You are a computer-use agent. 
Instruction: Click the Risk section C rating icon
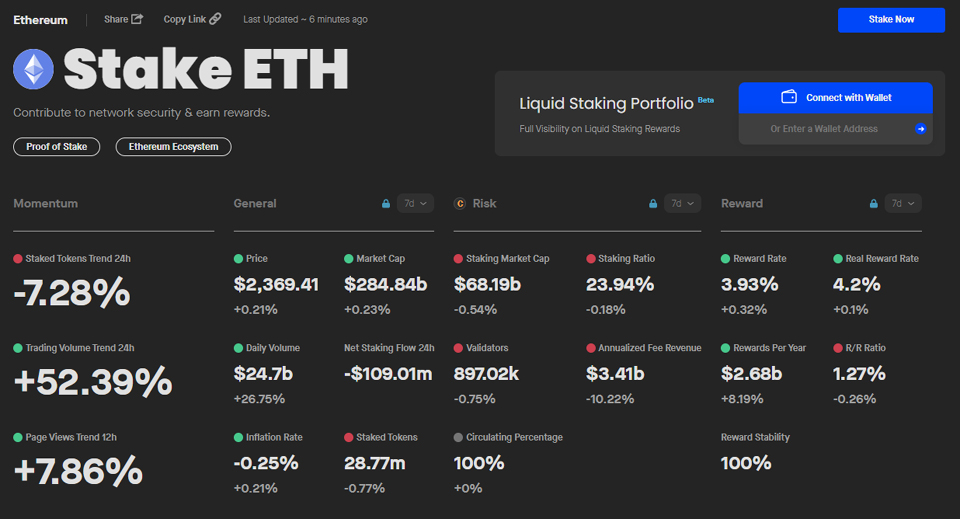point(460,204)
